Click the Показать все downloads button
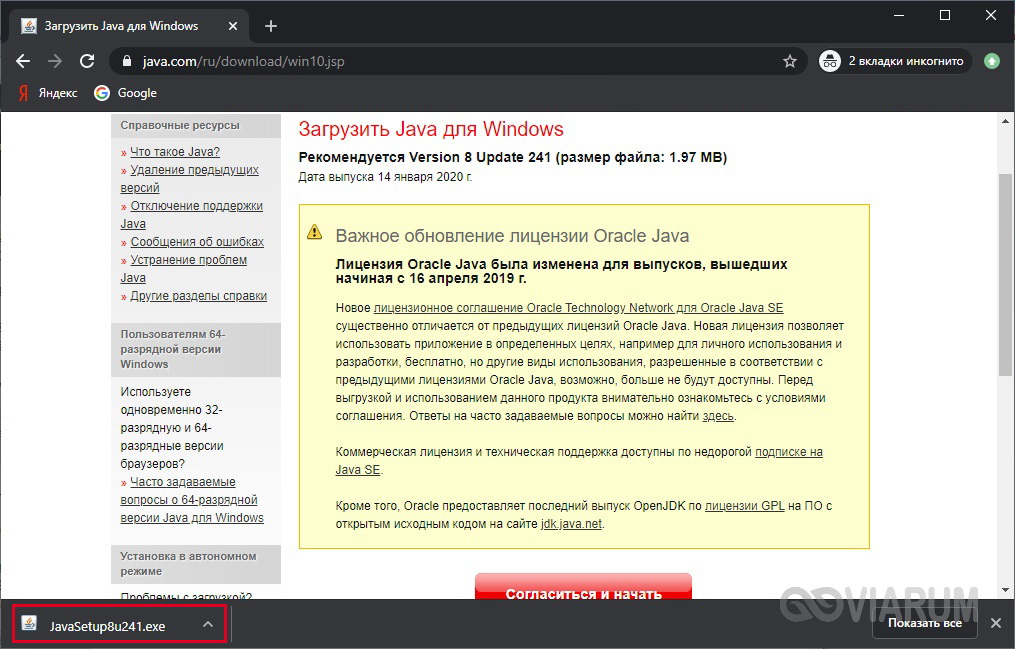Image resolution: width=1015 pixels, height=649 pixels. 924,623
